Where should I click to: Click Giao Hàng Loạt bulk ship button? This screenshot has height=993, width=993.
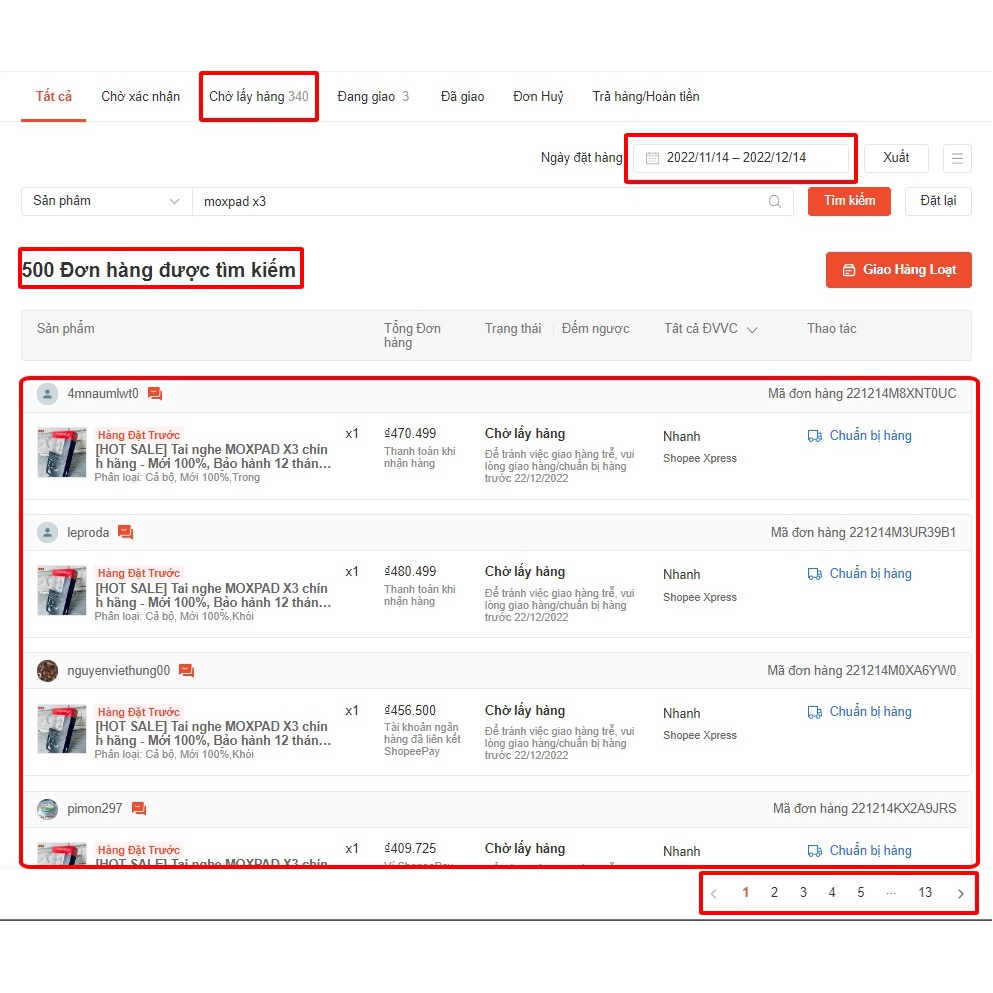coord(899,270)
